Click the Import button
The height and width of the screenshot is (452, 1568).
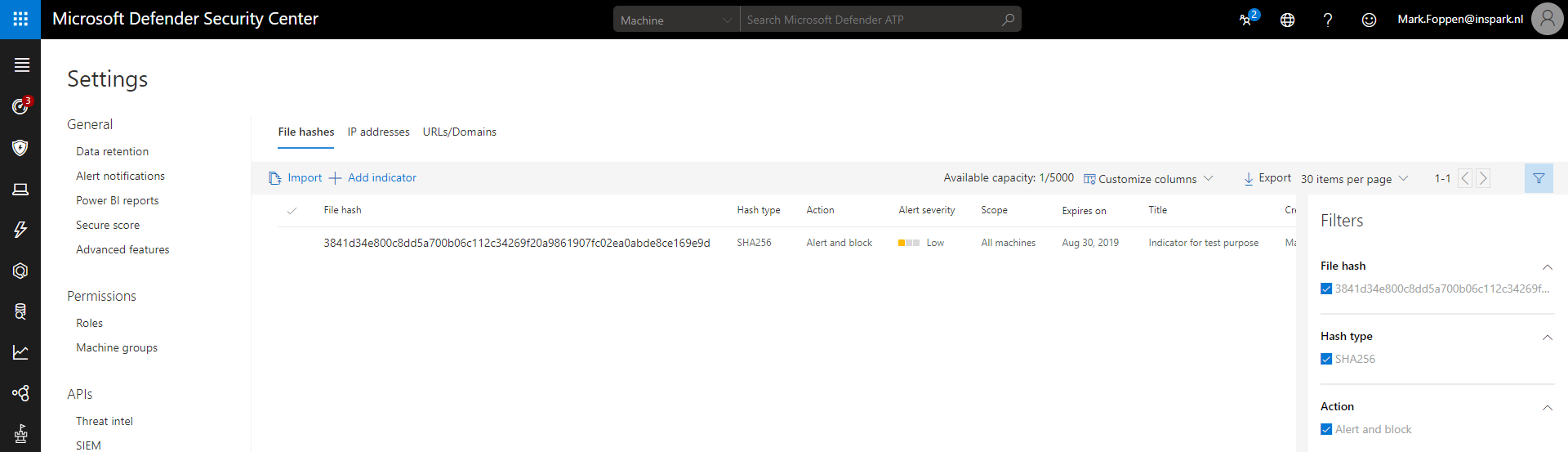pyautogui.click(x=296, y=177)
